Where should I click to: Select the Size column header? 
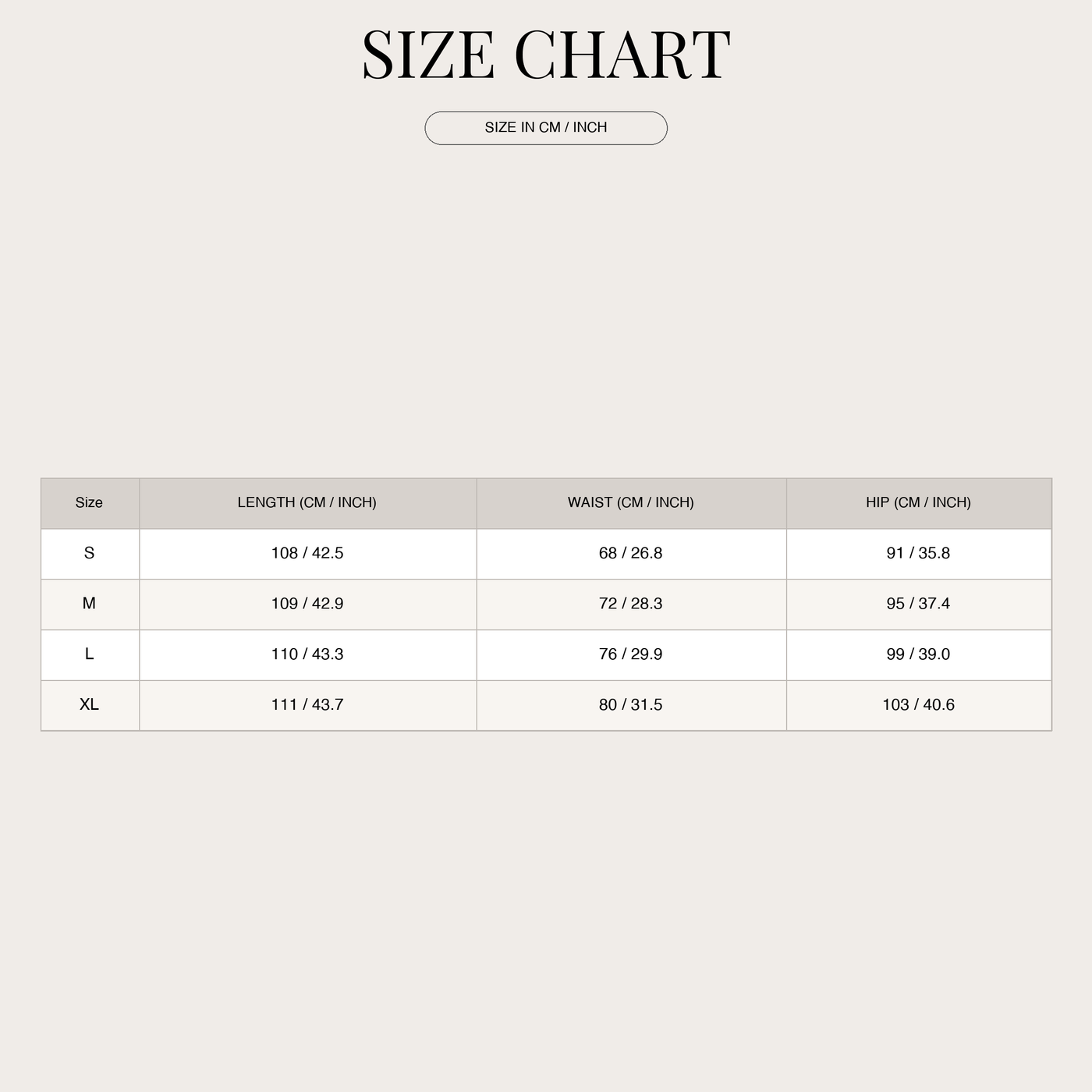[x=90, y=503]
